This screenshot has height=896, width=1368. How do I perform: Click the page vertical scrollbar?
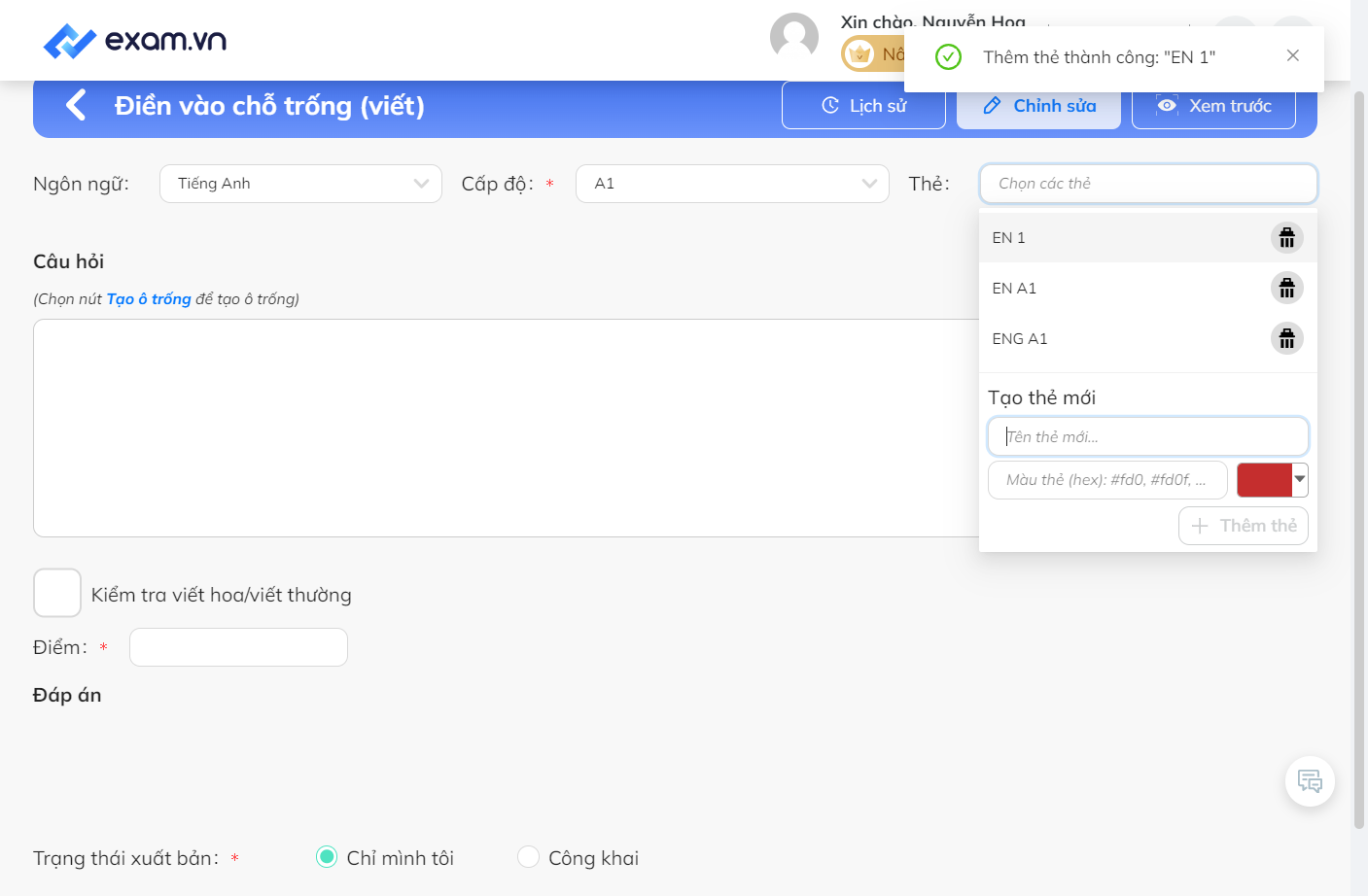tap(1359, 460)
